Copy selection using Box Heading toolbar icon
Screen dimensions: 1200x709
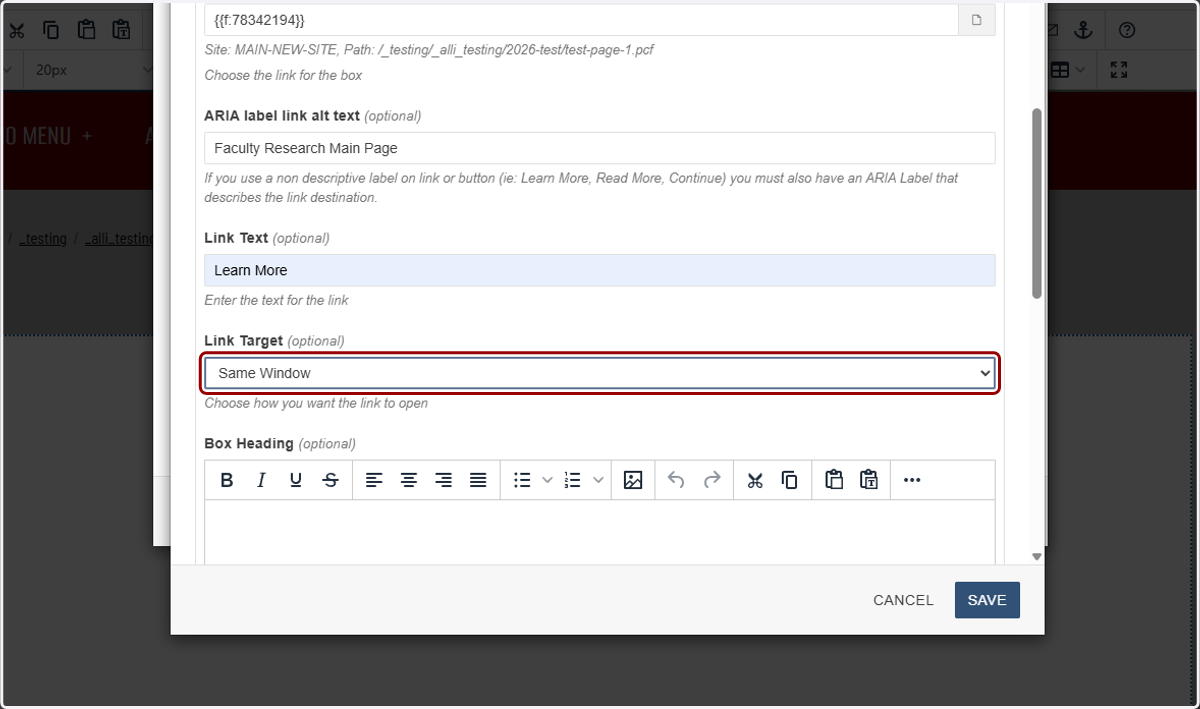tap(790, 480)
